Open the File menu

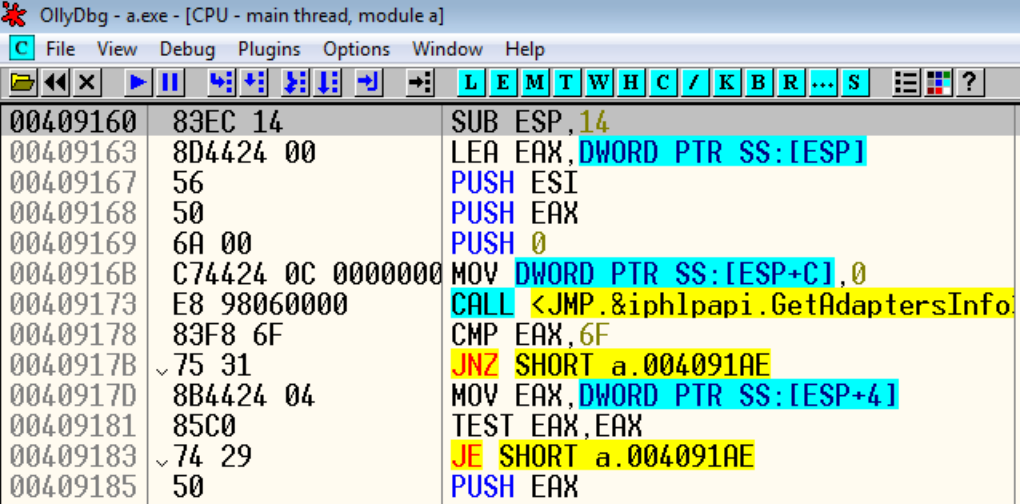coord(61,49)
